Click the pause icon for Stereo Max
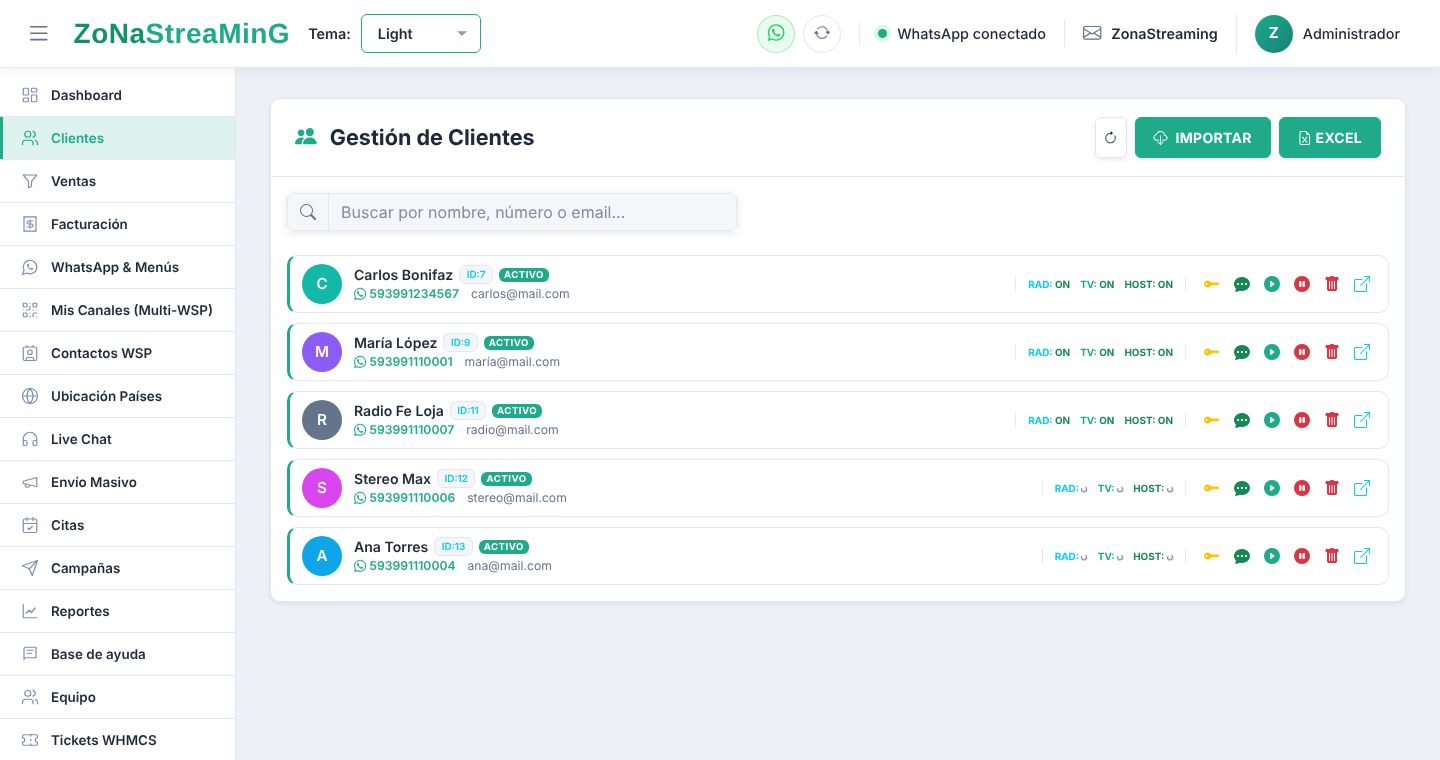 click(1302, 488)
